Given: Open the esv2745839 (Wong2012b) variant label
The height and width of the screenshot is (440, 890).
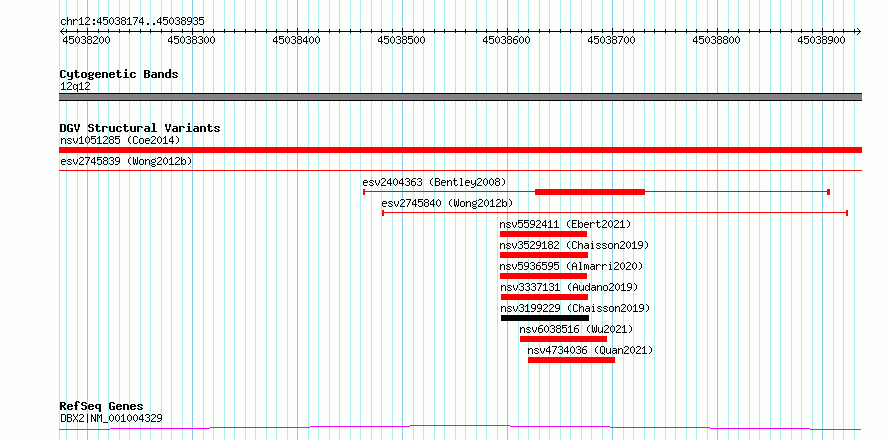Looking at the screenshot, I should (125, 161).
